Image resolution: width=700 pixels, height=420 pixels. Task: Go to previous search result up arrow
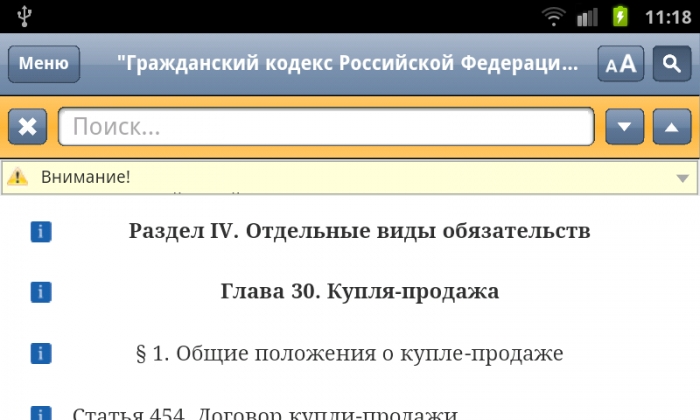tap(672, 127)
